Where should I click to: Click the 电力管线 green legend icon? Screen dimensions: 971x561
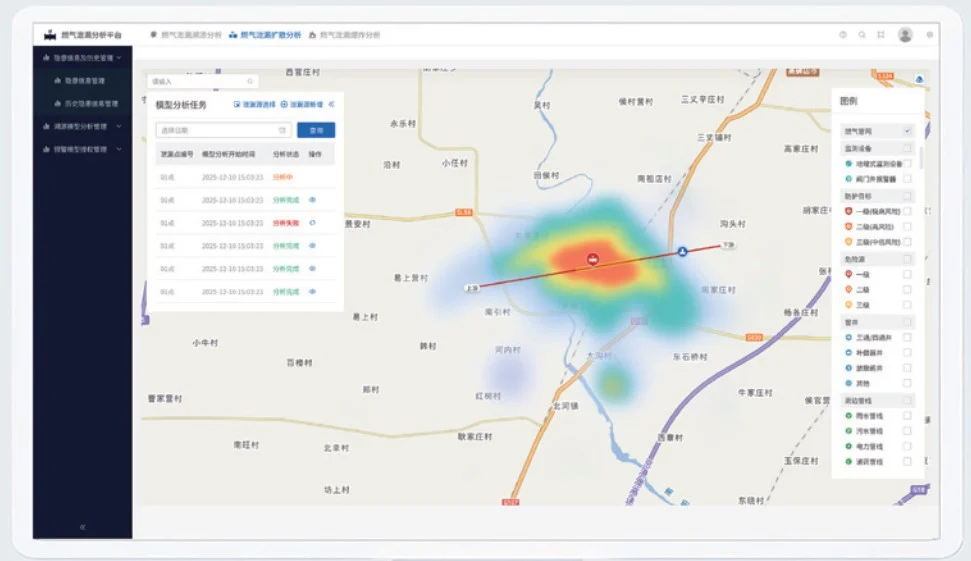point(848,446)
